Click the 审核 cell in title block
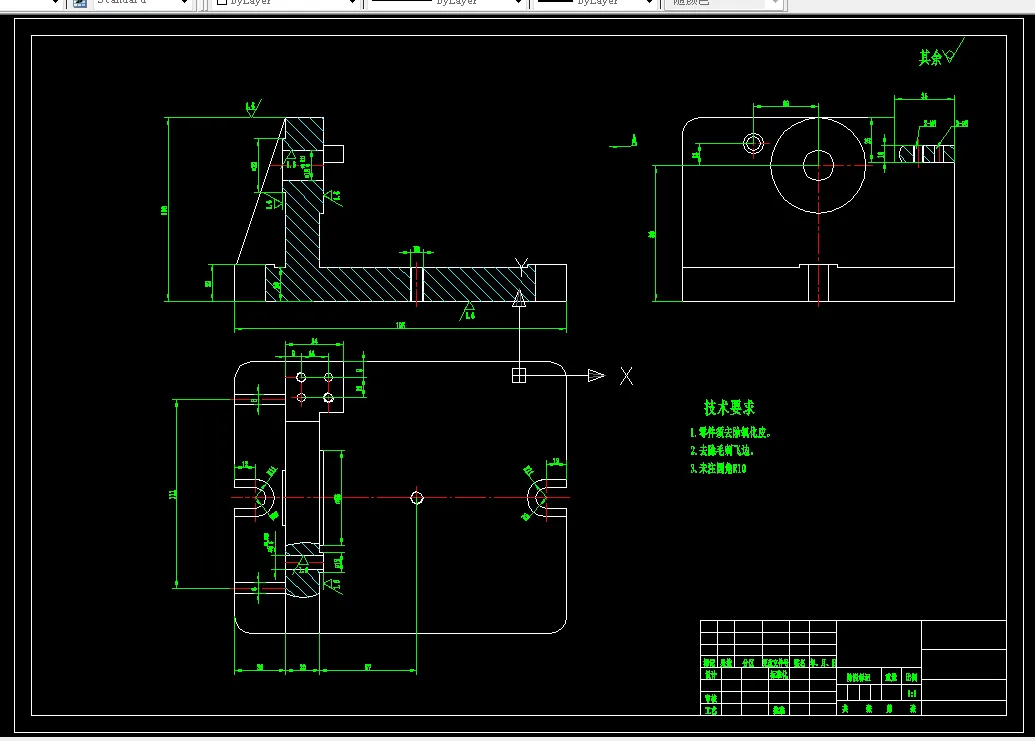This screenshot has height=741, width=1035. [x=710, y=699]
